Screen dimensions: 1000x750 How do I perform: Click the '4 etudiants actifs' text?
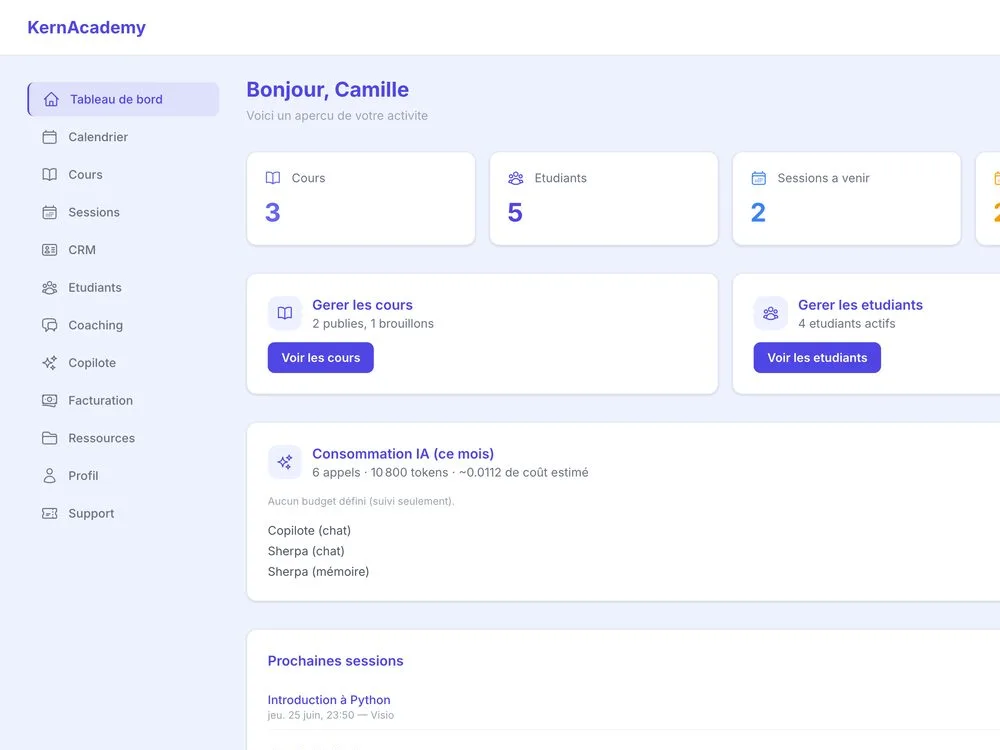point(846,323)
